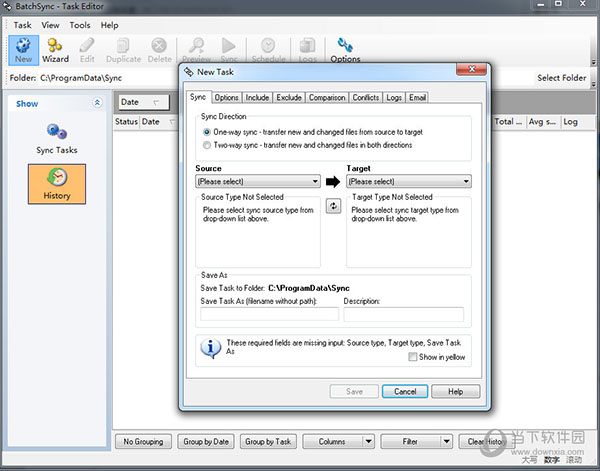Select History in the Show panel

pyautogui.click(x=57, y=184)
